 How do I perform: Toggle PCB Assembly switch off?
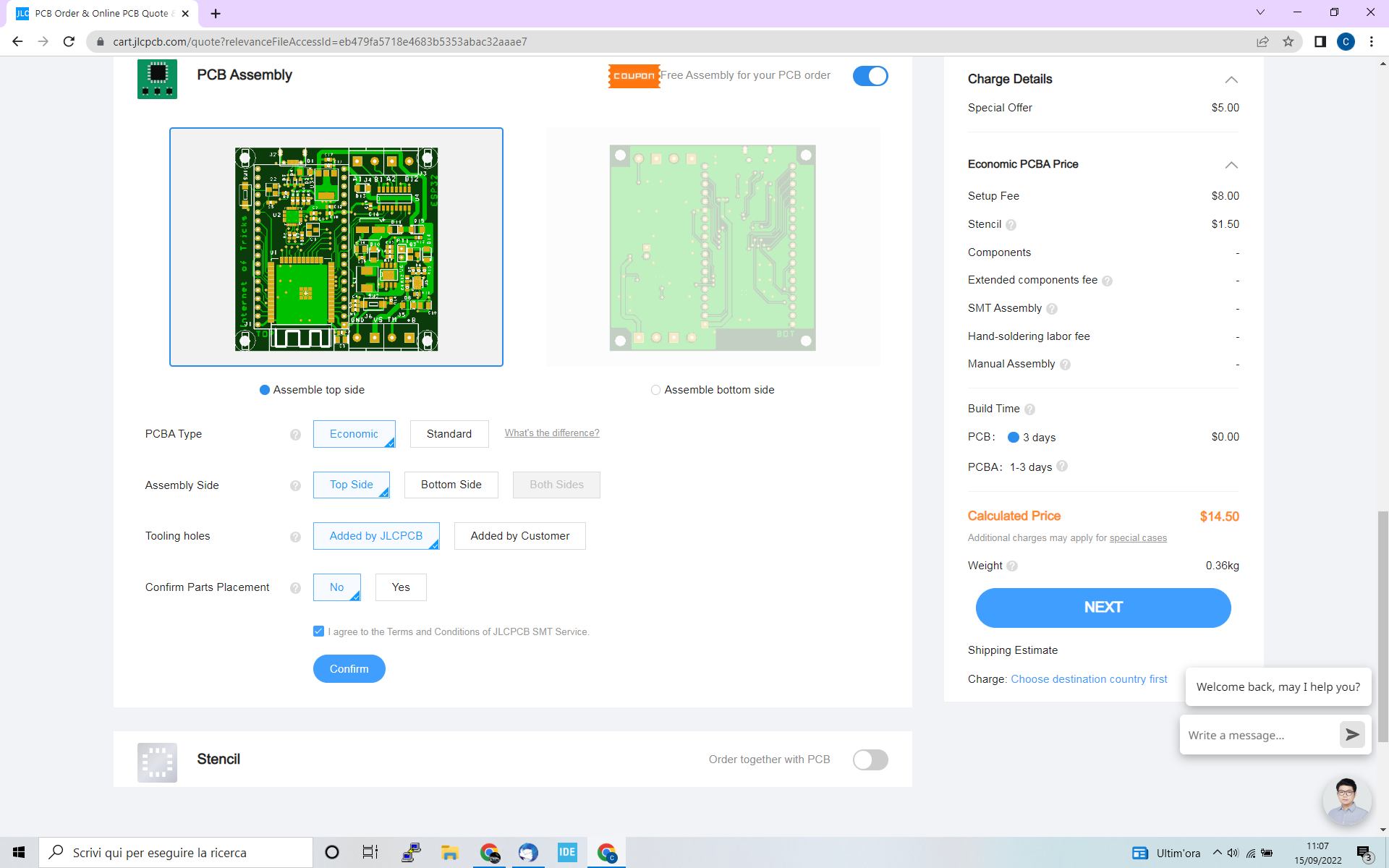click(870, 76)
